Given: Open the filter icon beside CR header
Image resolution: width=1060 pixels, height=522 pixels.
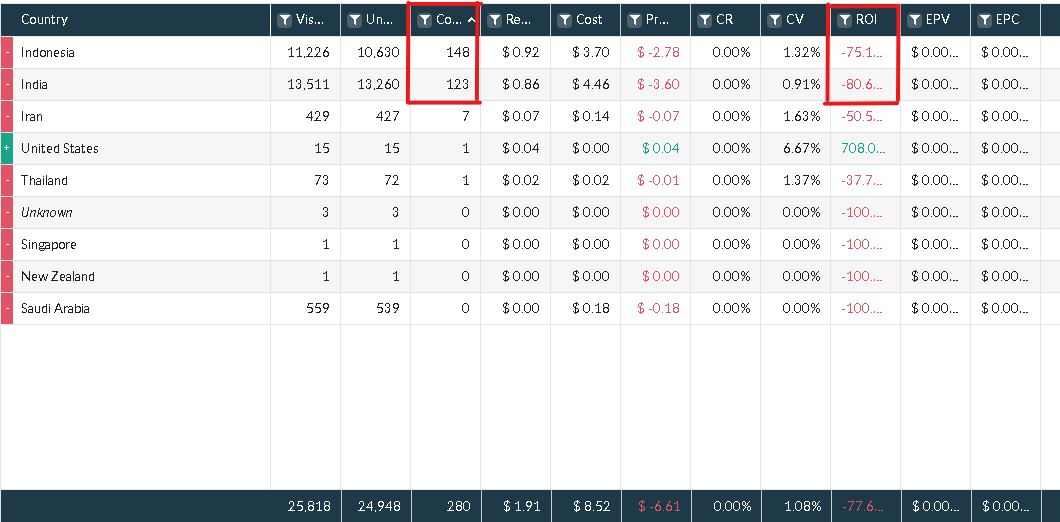Looking at the screenshot, I should point(705,20).
